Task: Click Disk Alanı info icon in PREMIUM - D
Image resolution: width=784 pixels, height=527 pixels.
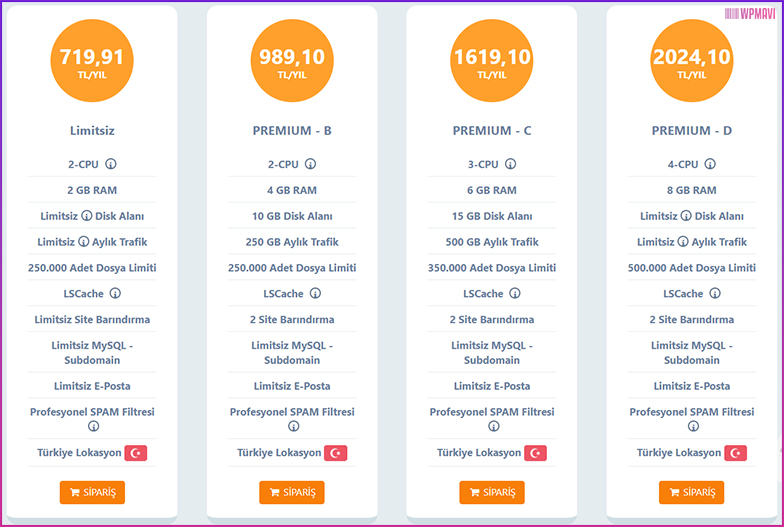Action: point(686,216)
